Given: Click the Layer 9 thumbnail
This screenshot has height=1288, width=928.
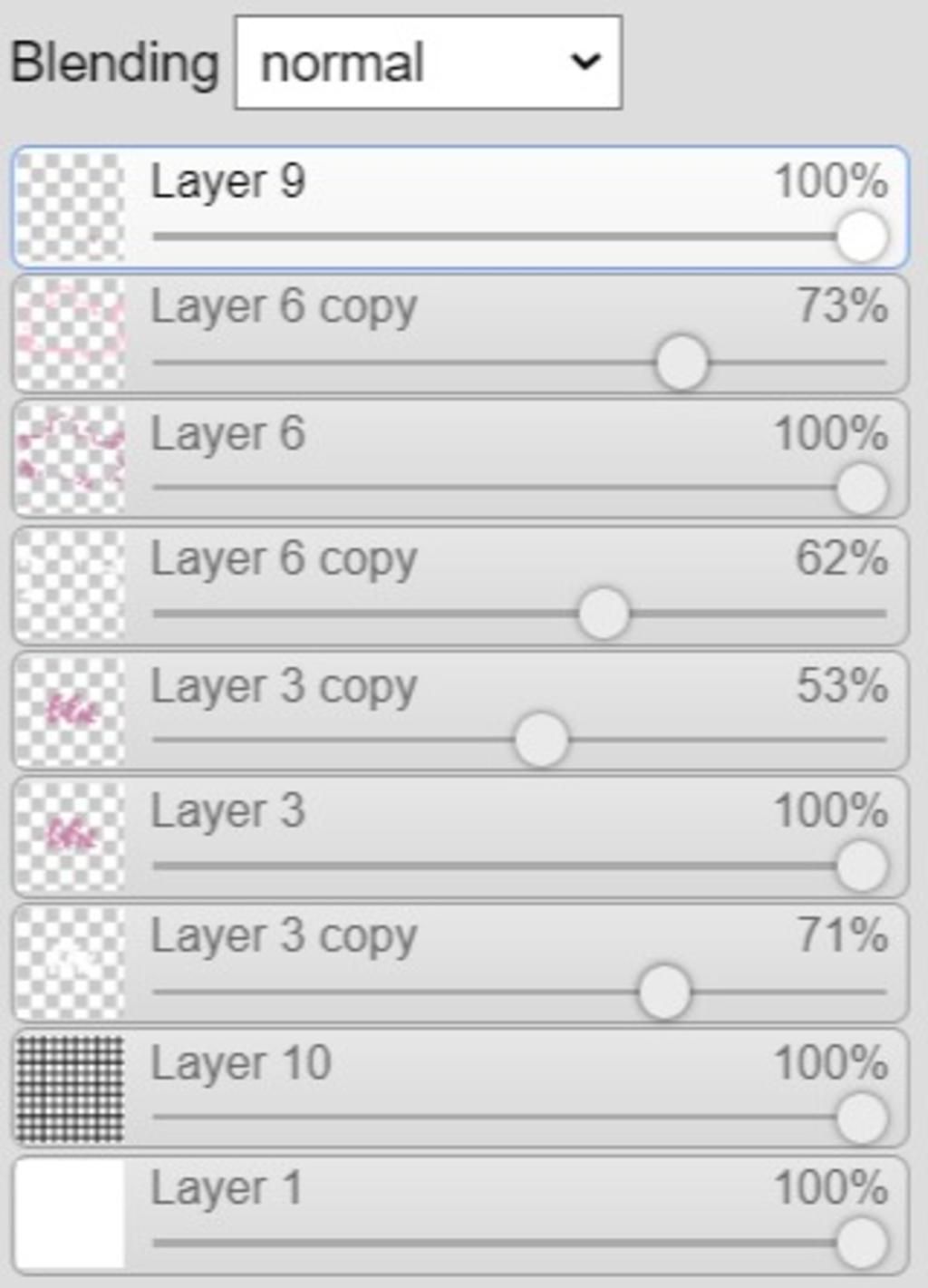Looking at the screenshot, I should click(x=71, y=208).
